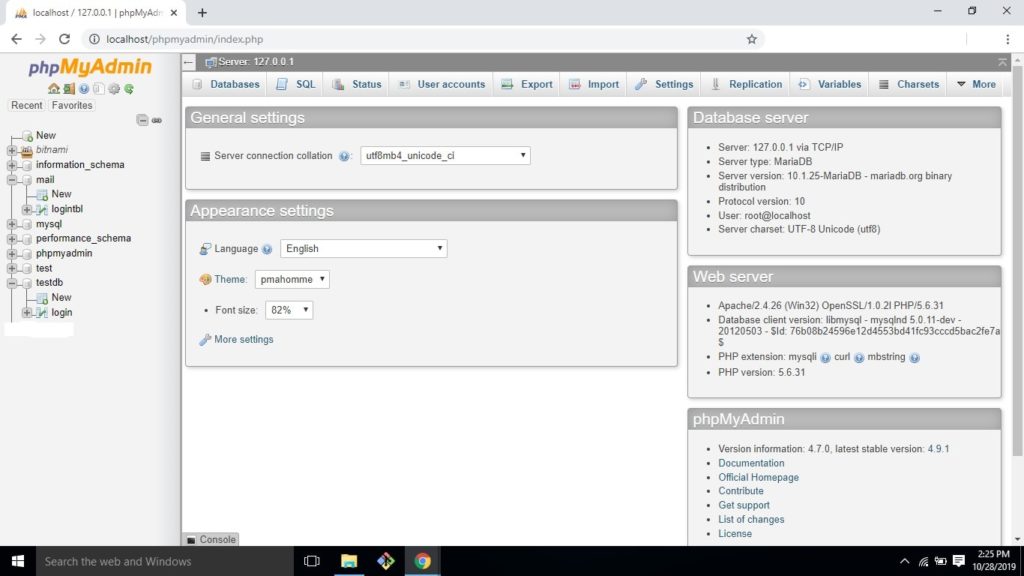The image size is (1024, 576).
Task: Click the bitnami database icon
Action: coord(27,150)
